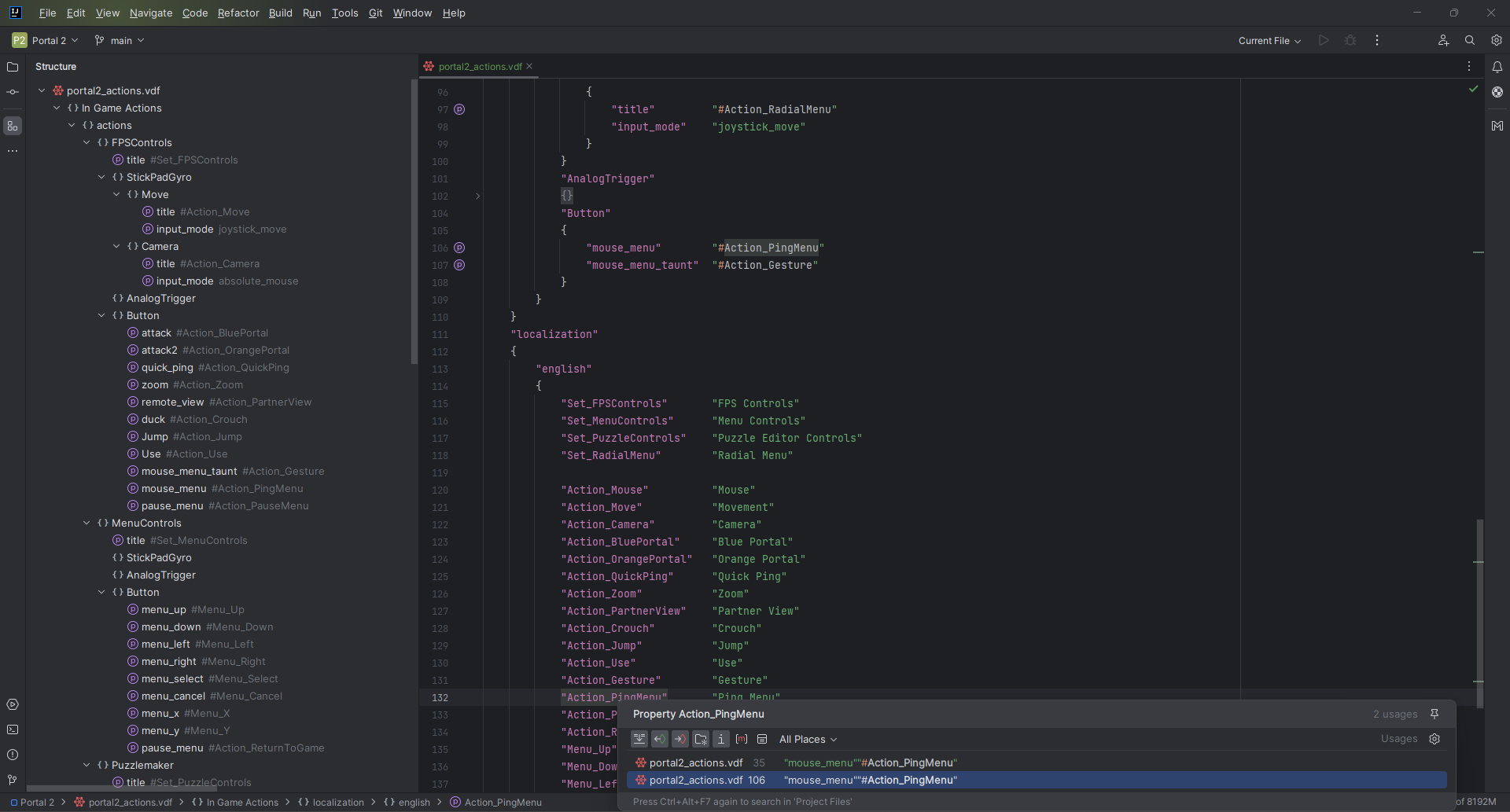Open the Build menu
1510x812 pixels.
(281, 13)
